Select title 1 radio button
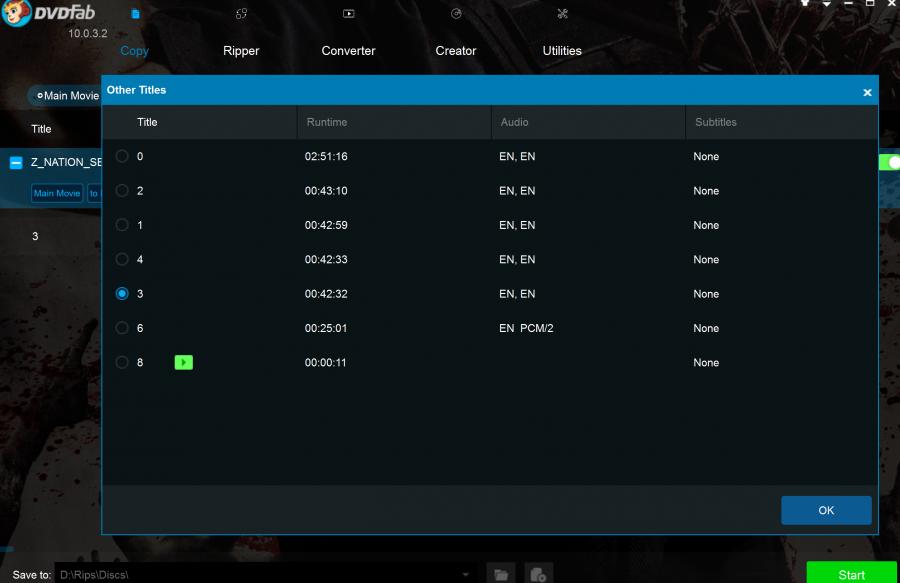The image size is (900, 583). [x=122, y=225]
